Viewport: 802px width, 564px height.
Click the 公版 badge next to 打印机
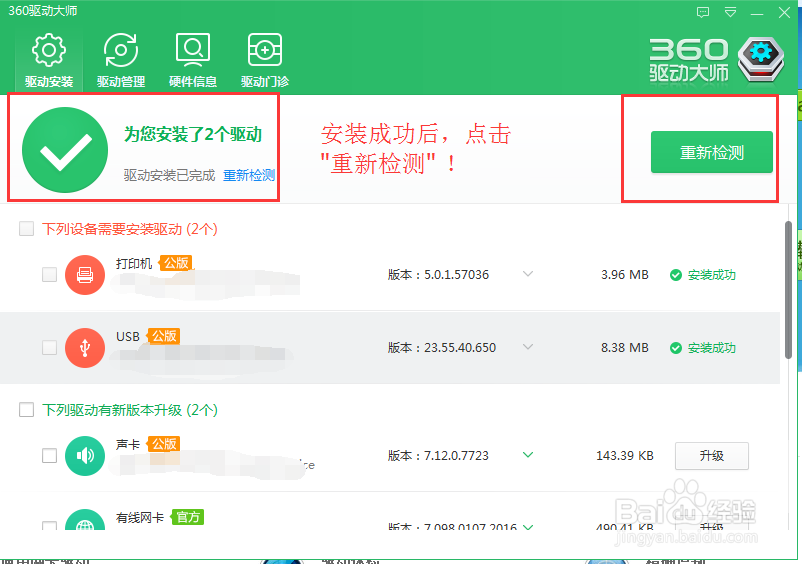tap(176, 263)
